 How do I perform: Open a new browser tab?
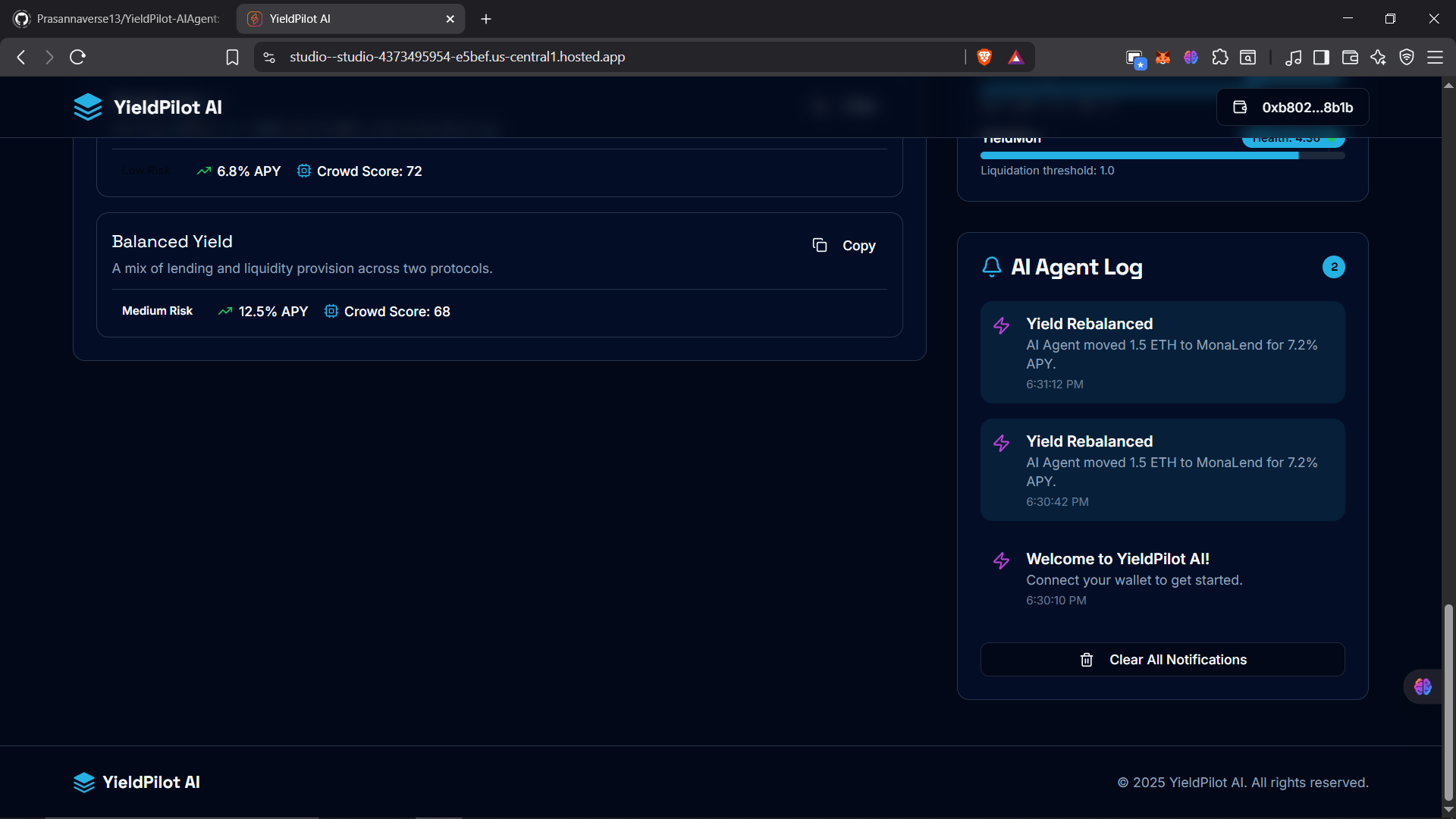[x=486, y=19]
